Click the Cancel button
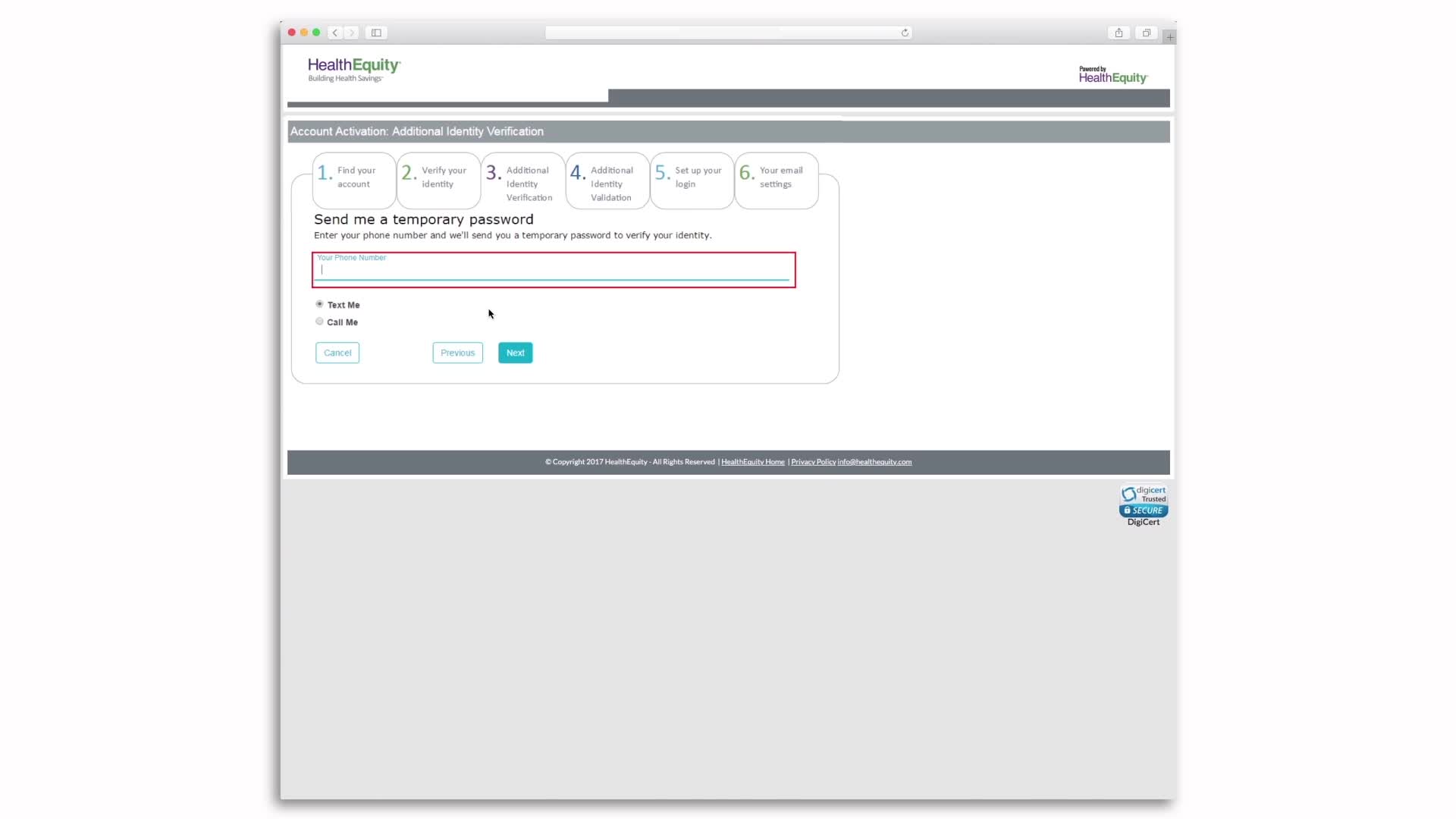The width and height of the screenshot is (1456, 819). 337,352
